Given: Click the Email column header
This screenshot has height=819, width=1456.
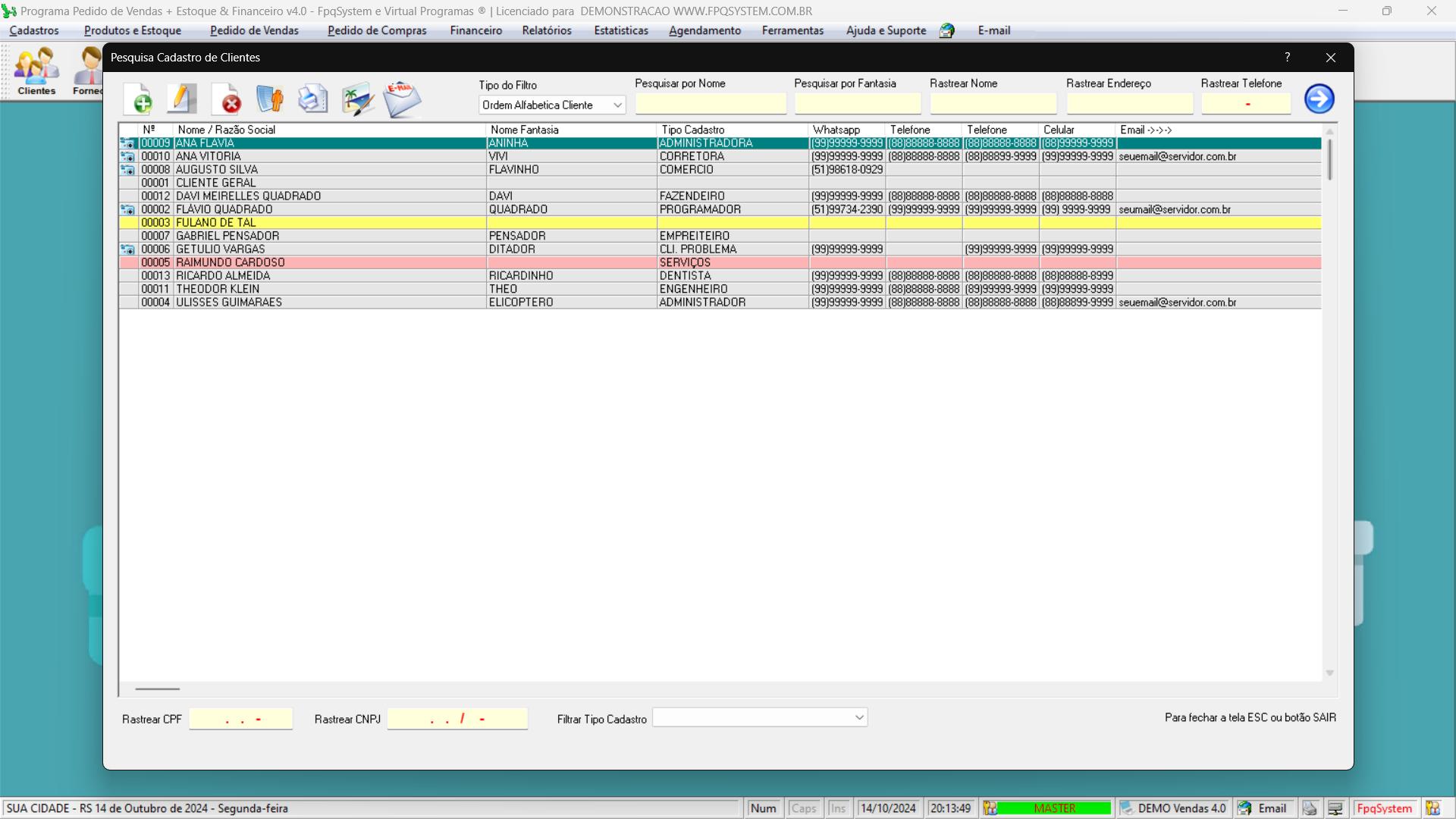Looking at the screenshot, I should click(1219, 130).
